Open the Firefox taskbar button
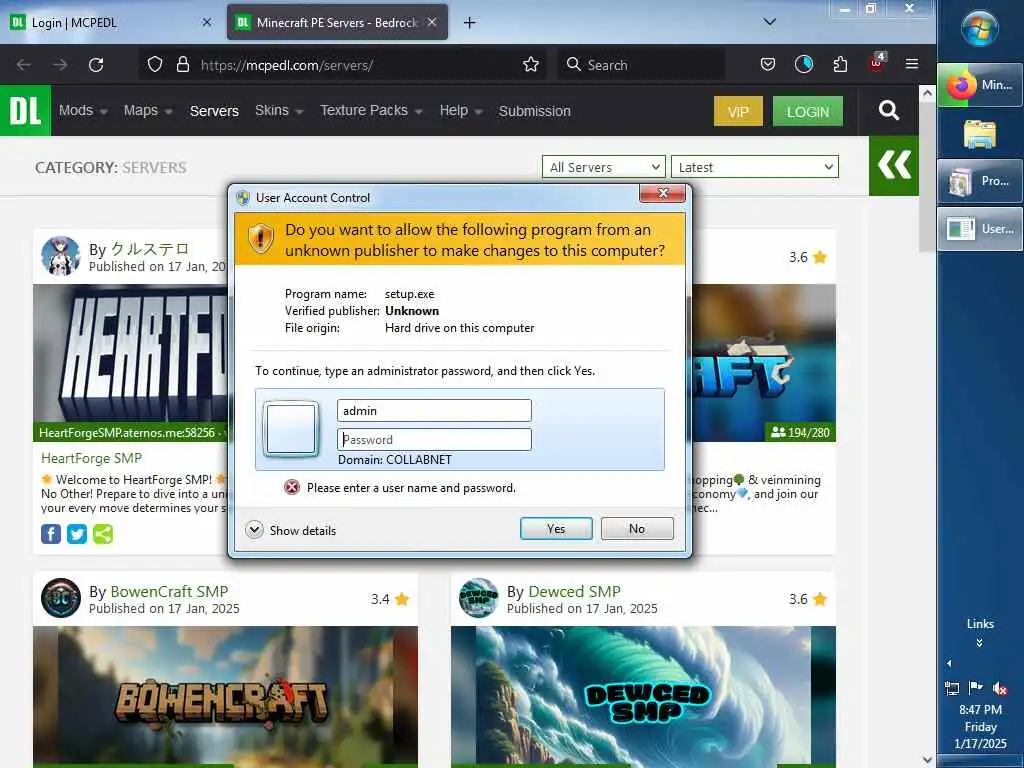This screenshot has width=1024, height=768. coord(980,86)
